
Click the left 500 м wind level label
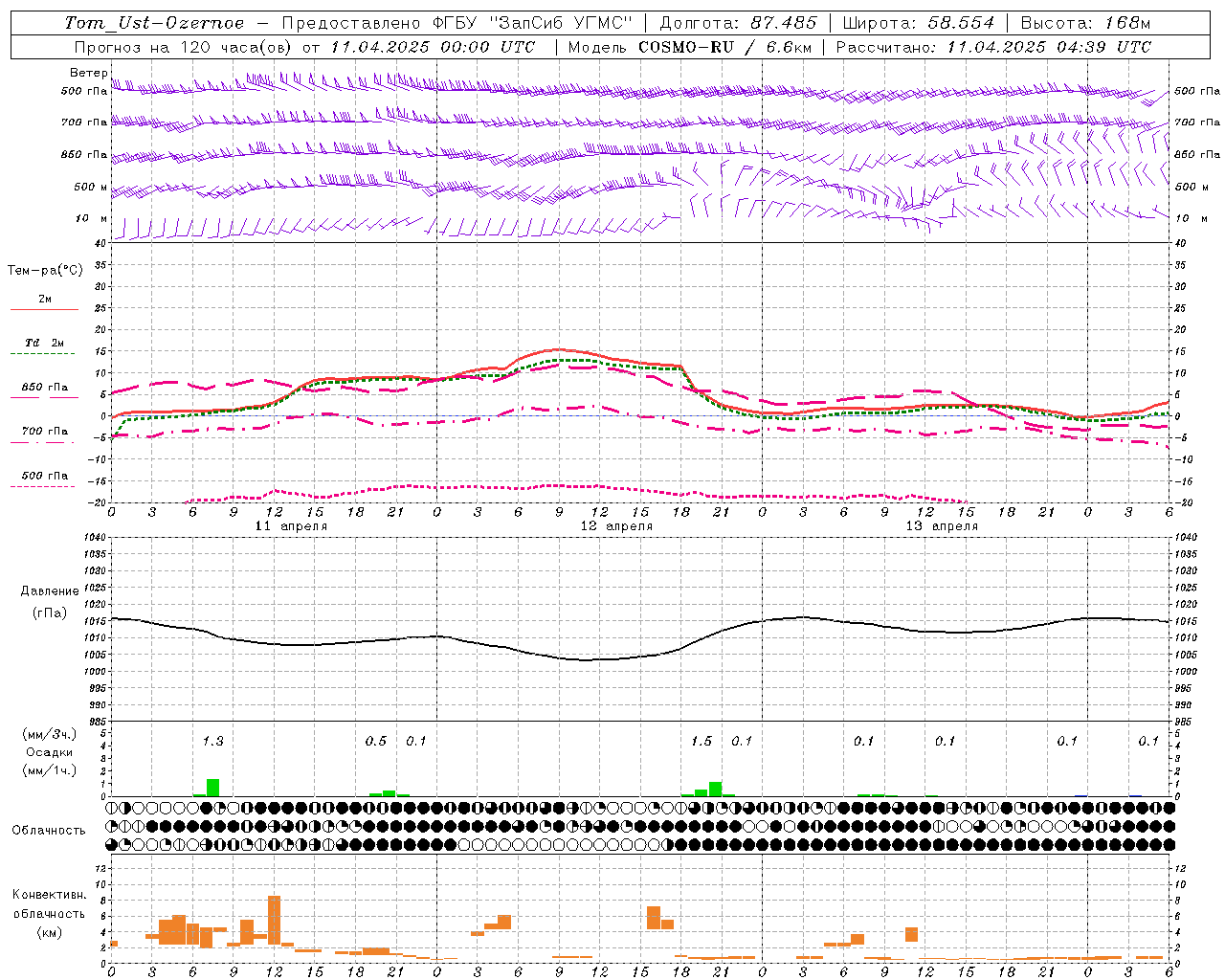click(x=91, y=188)
